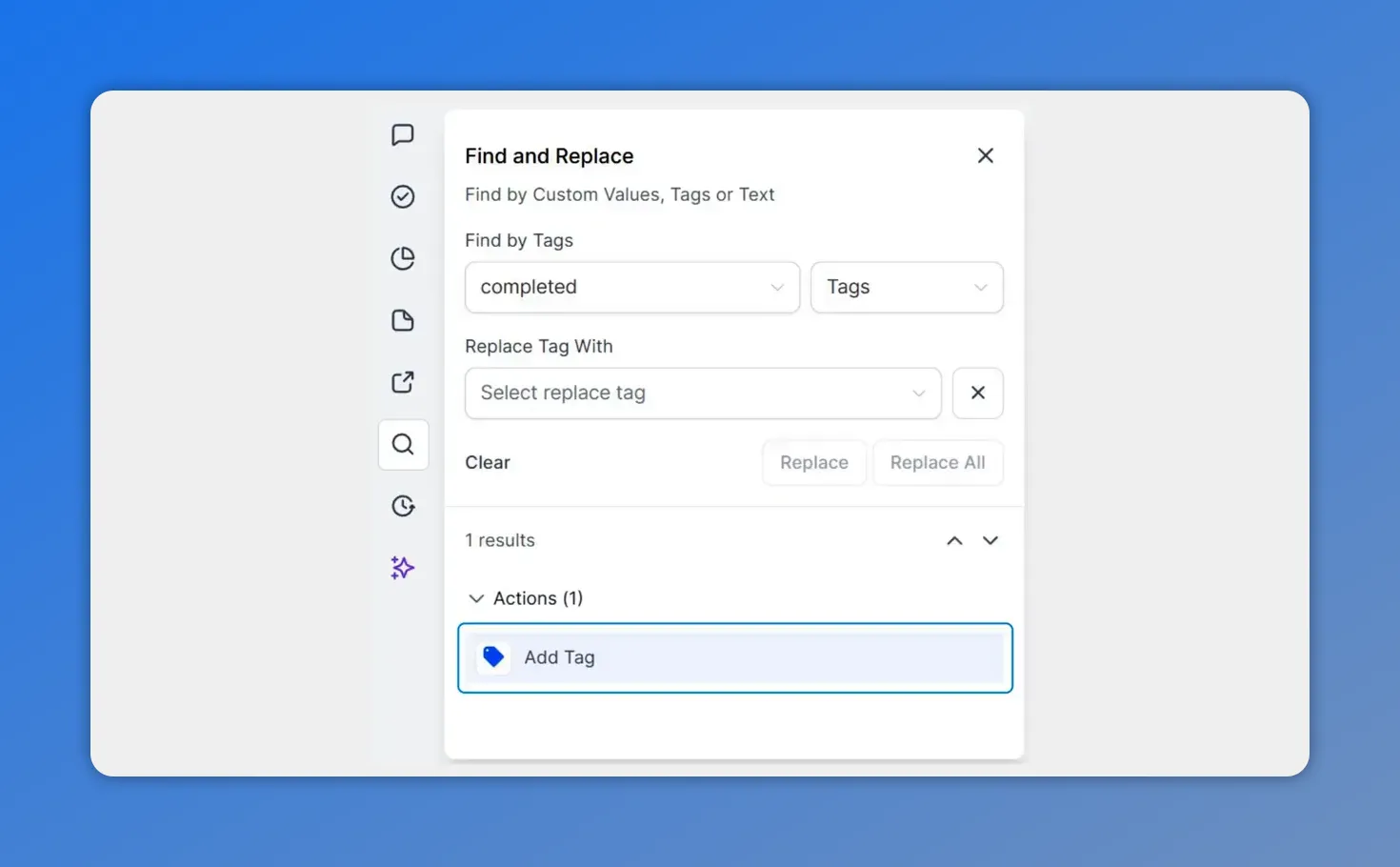Click the up arrow to go to previous result

954,540
